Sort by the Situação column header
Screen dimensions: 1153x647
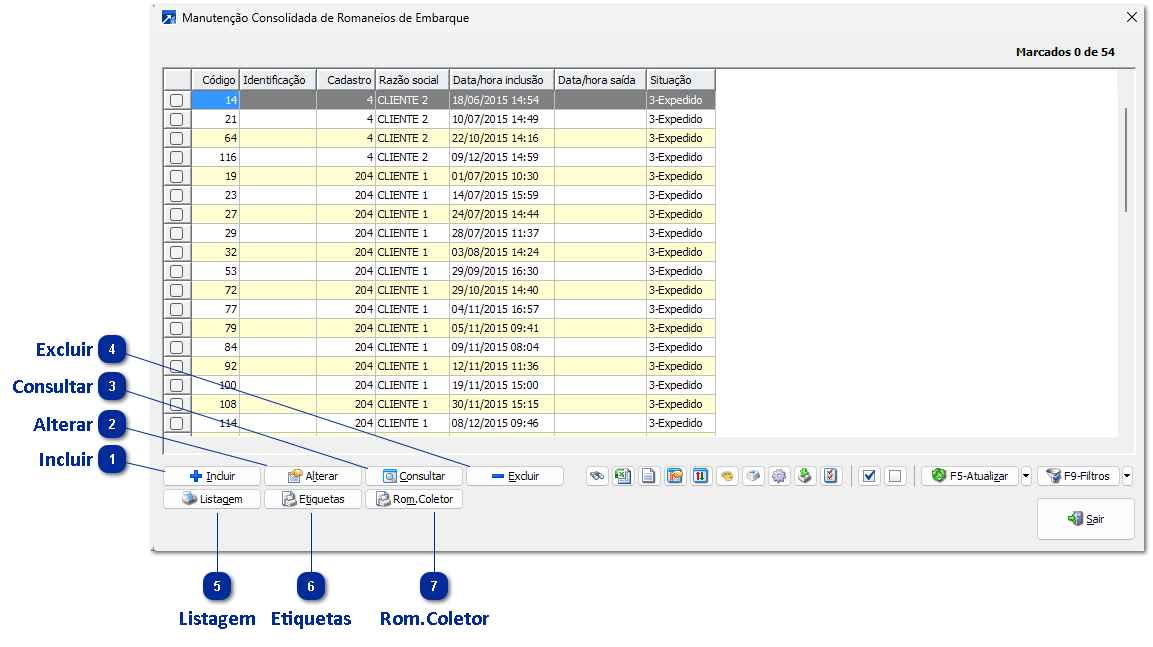680,80
